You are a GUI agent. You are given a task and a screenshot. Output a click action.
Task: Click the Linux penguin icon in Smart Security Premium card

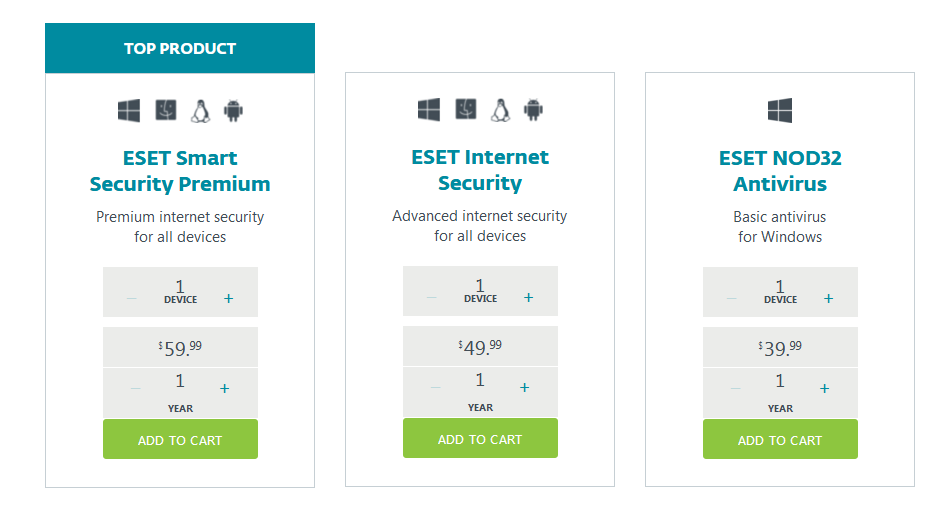pos(200,111)
